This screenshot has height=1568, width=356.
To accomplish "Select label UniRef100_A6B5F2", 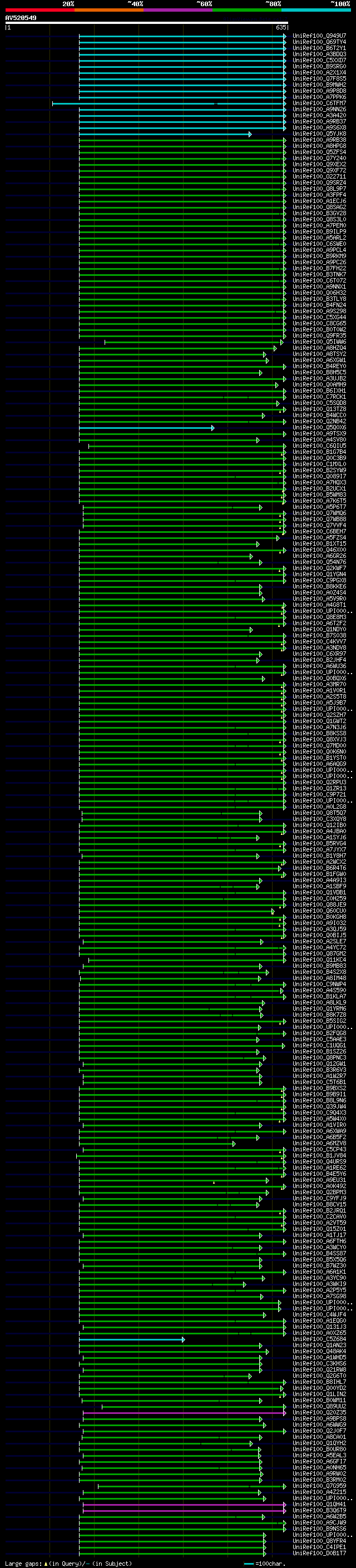I will pyautogui.click(x=319, y=1137).
